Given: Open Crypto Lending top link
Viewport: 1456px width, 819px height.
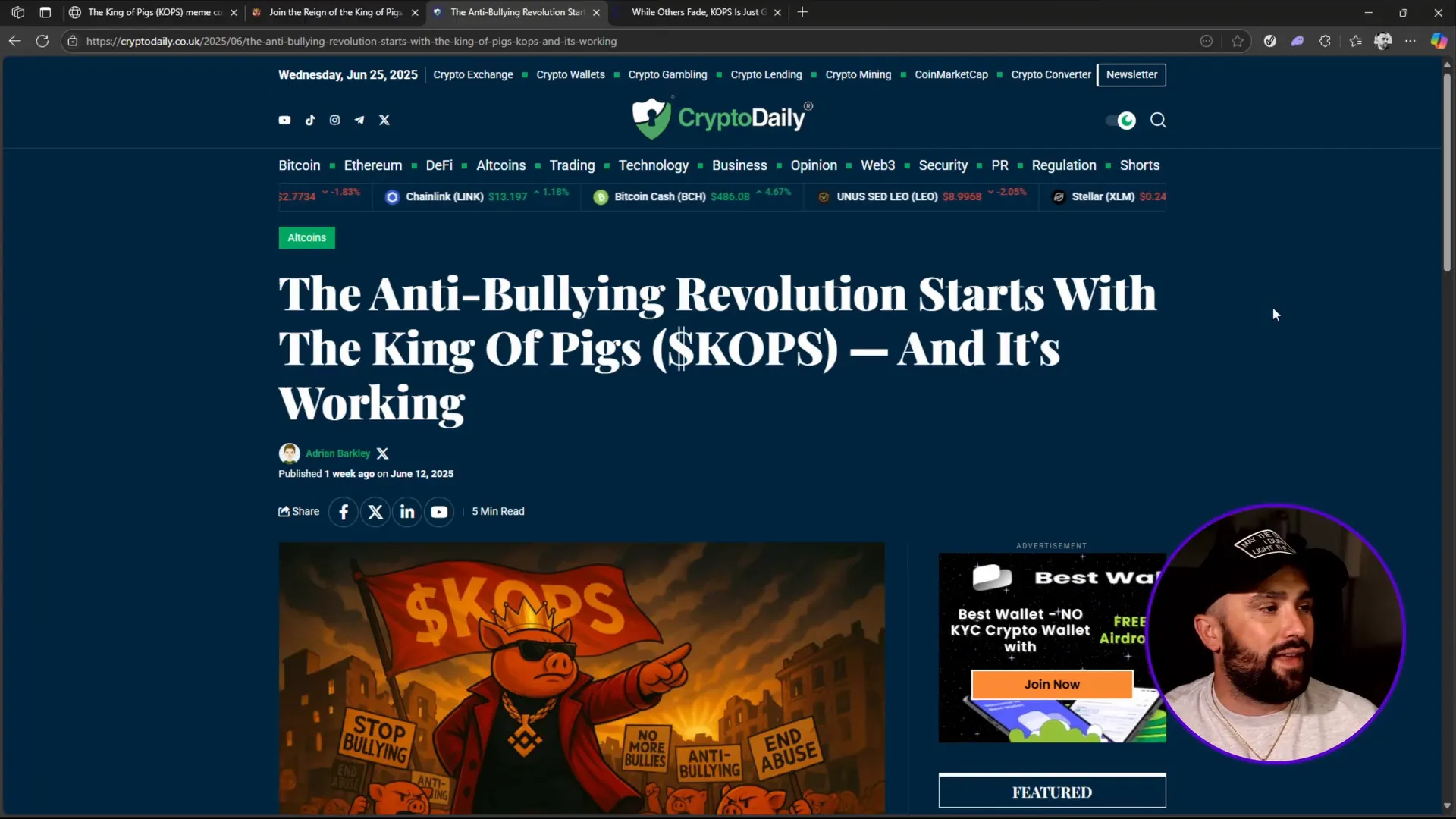Looking at the screenshot, I should [766, 74].
